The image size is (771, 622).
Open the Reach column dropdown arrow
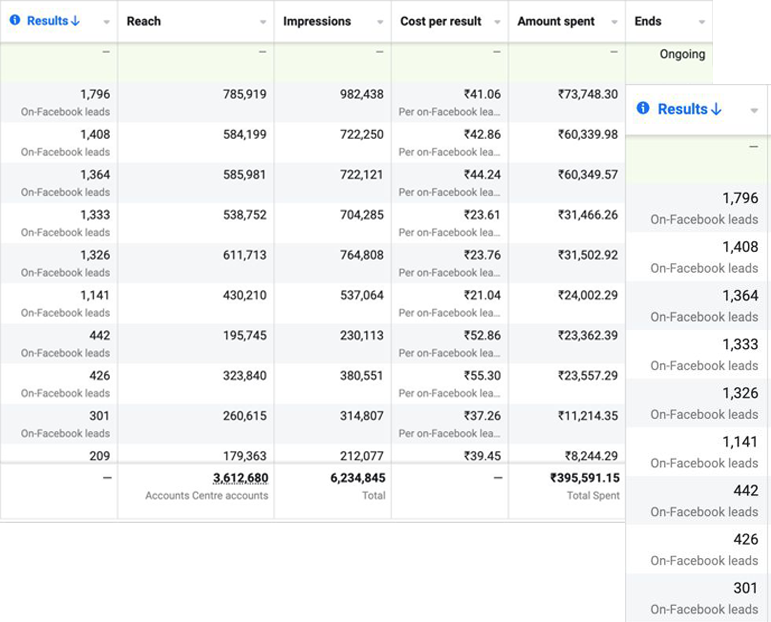[x=263, y=22]
